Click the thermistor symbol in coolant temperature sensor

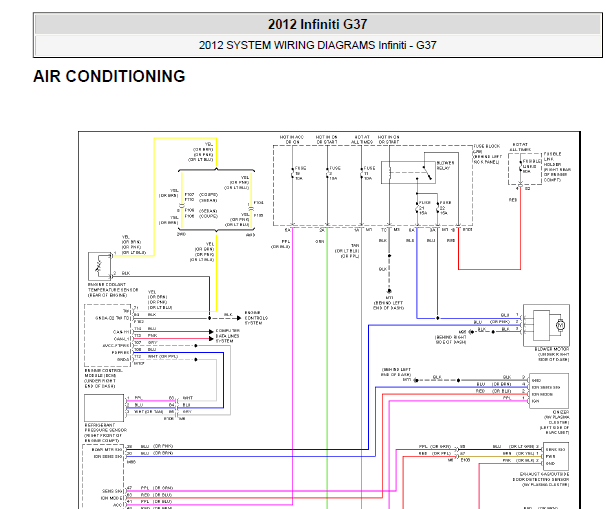99,266
